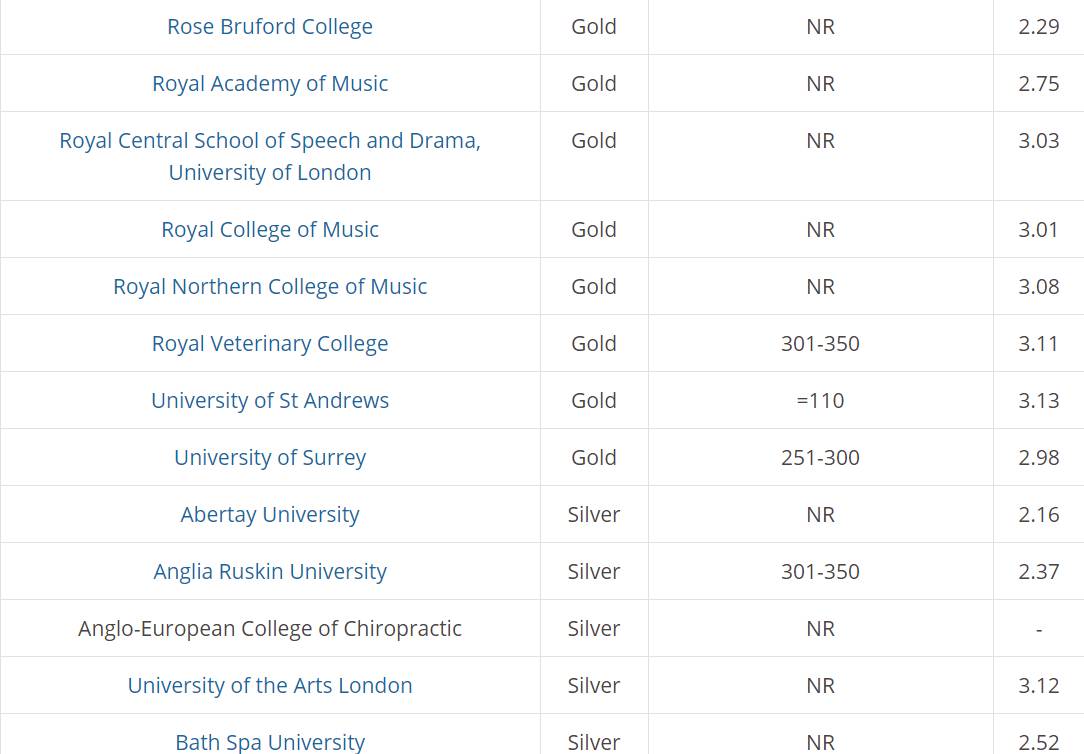Click the =110 ranking cell for St Andrews

click(821, 400)
